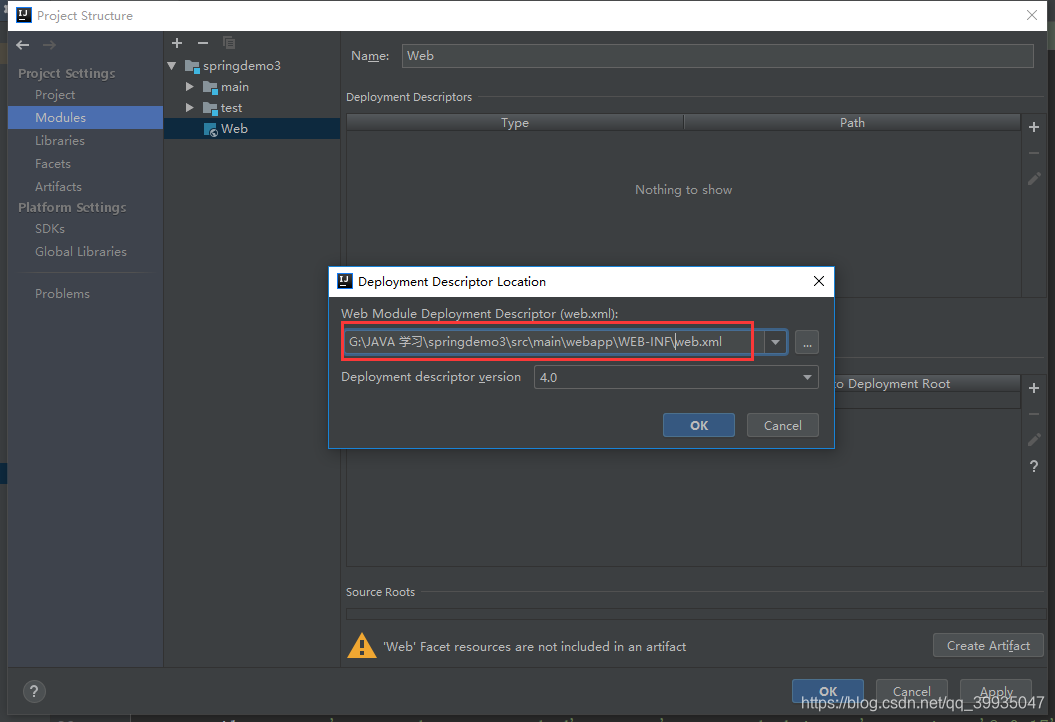Add a new module with plus icon
Viewport: 1055px width, 722px height.
coord(177,43)
